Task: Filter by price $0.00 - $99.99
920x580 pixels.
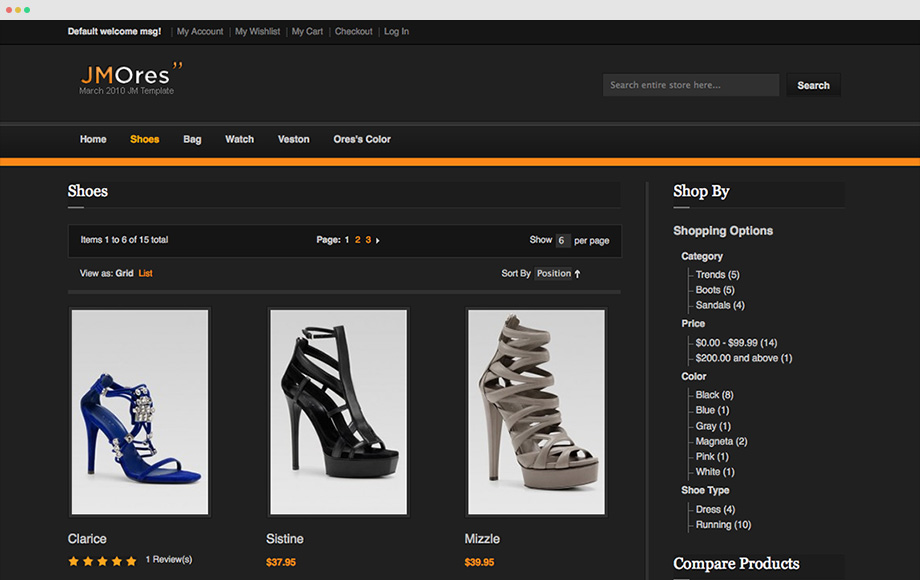Action: tap(736, 343)
